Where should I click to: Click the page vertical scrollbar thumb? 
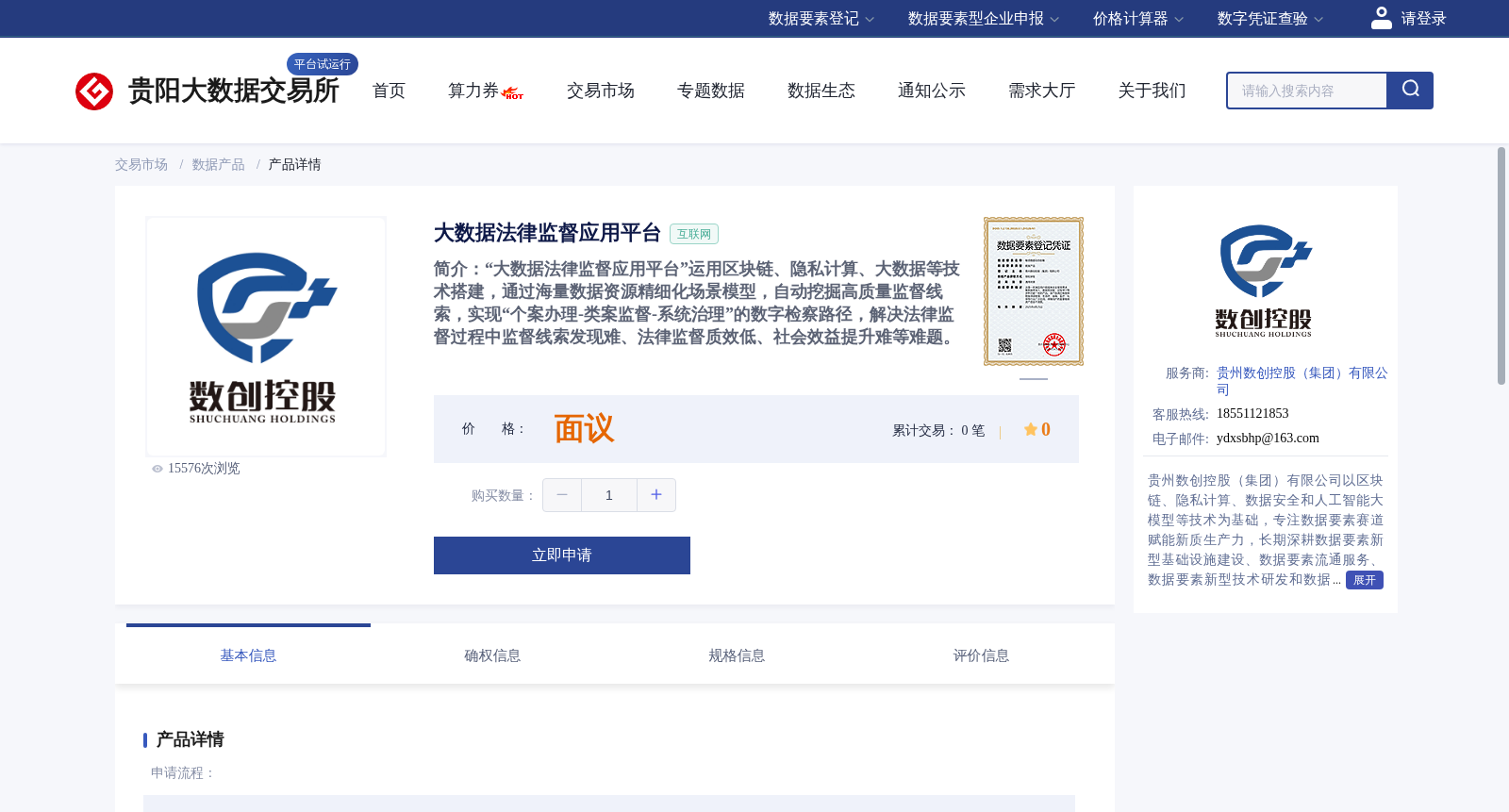tap(1501, 266)
